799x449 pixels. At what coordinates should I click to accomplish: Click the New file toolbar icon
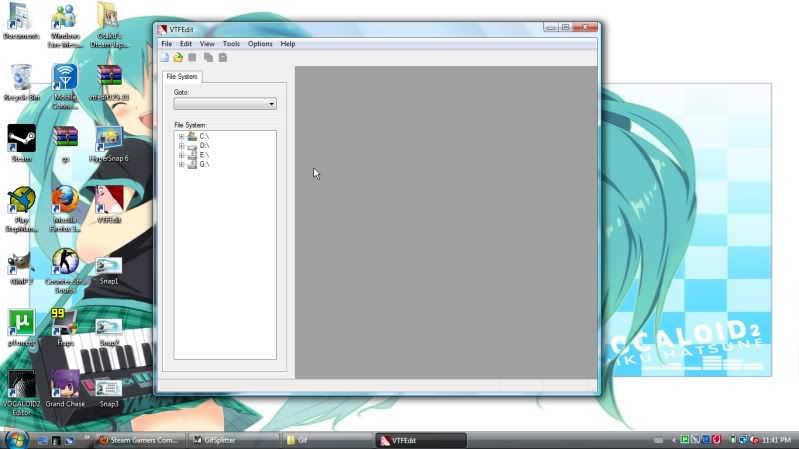[166, 57]
